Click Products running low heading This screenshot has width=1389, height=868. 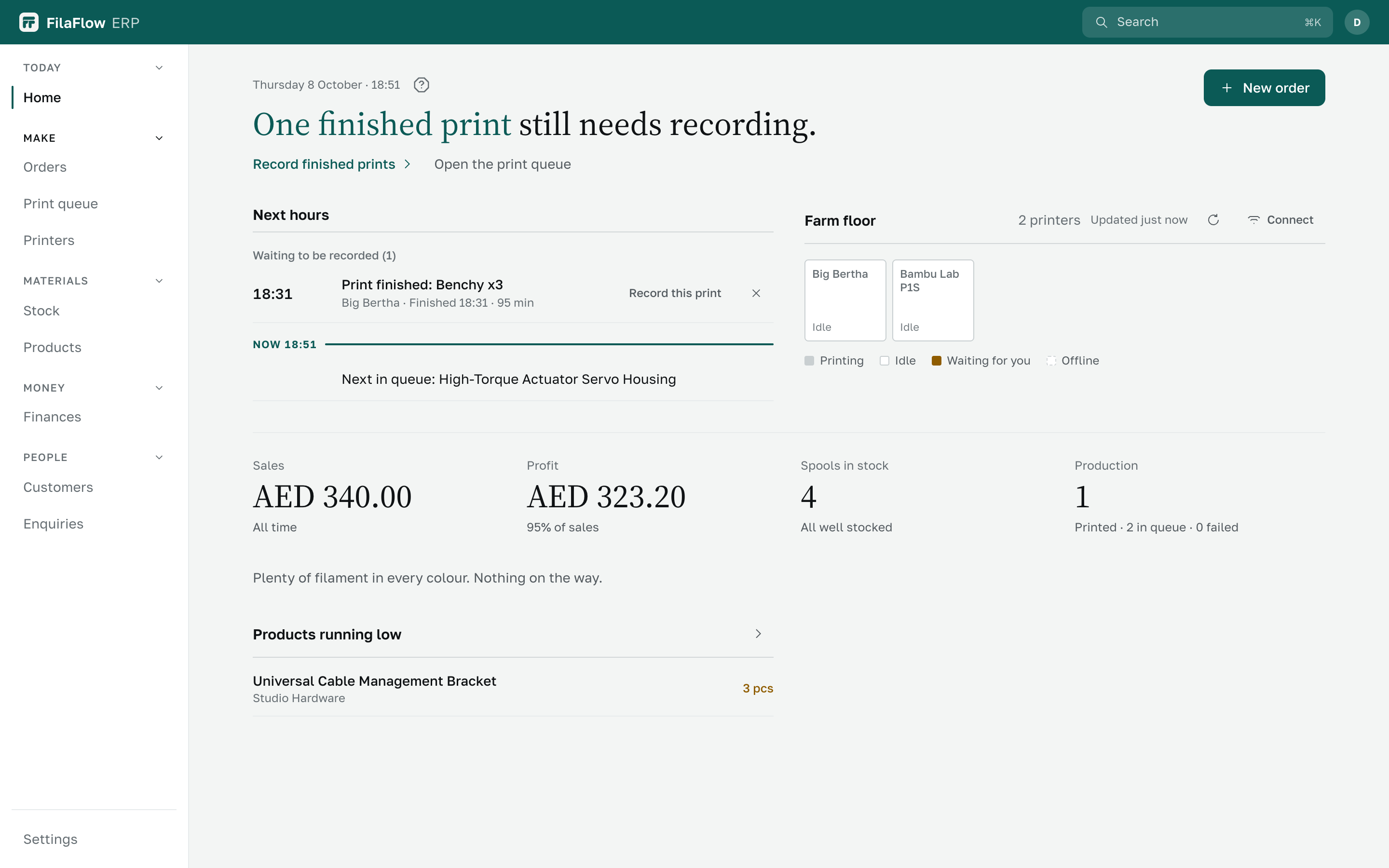pyautogui.click(x=327, y=634)
